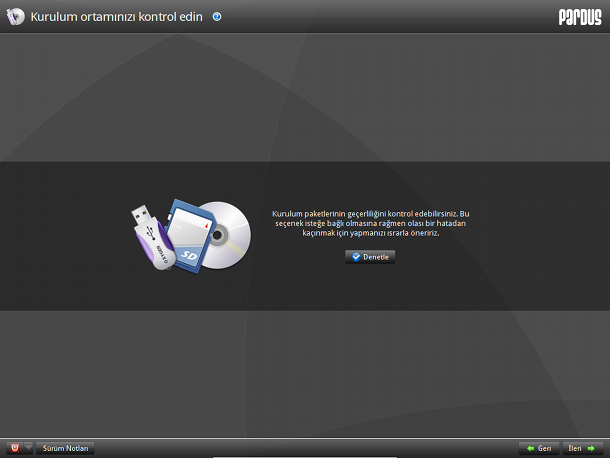Click the USB flash drive image
This screenshot has width=610, height=458.
tap(153, 237)
